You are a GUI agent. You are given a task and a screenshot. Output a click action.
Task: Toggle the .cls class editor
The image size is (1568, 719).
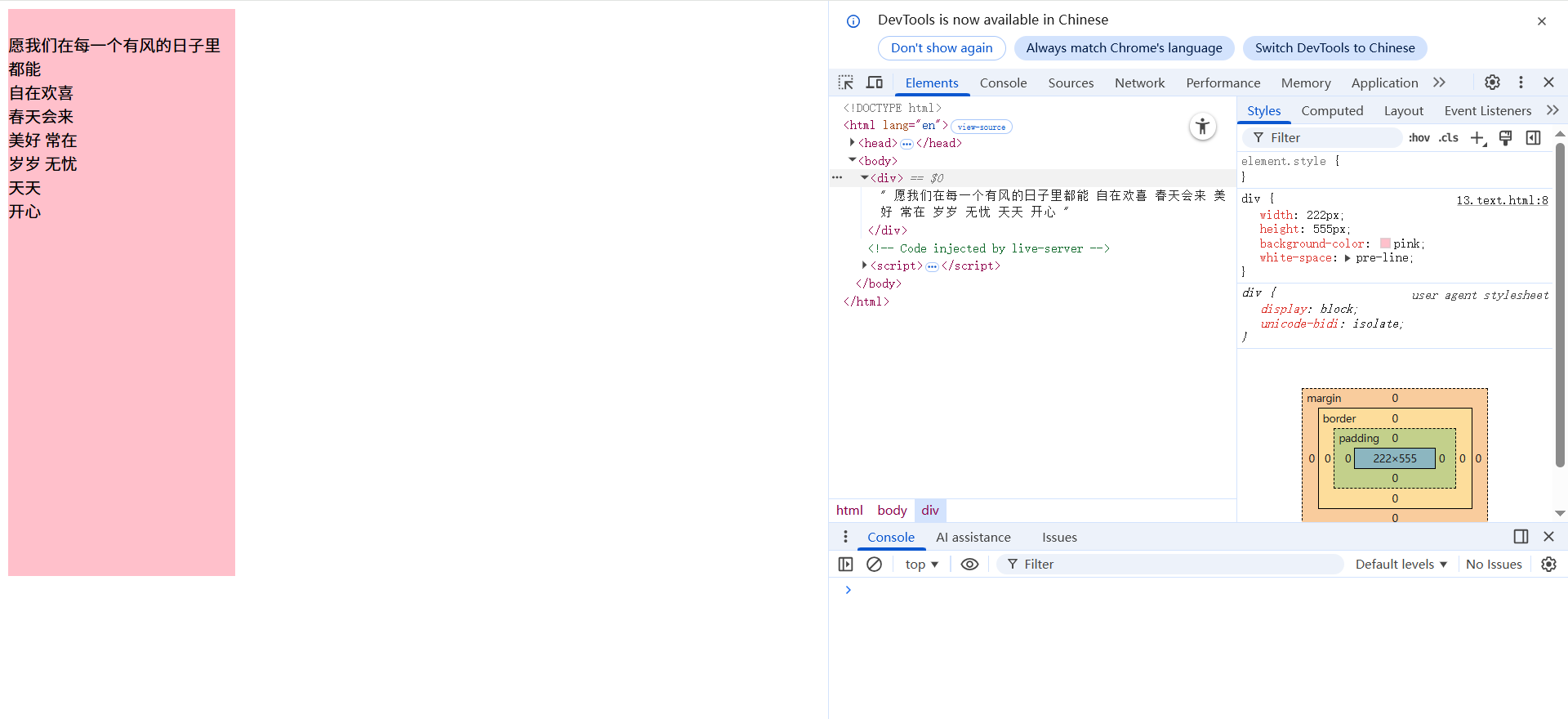1449,138
